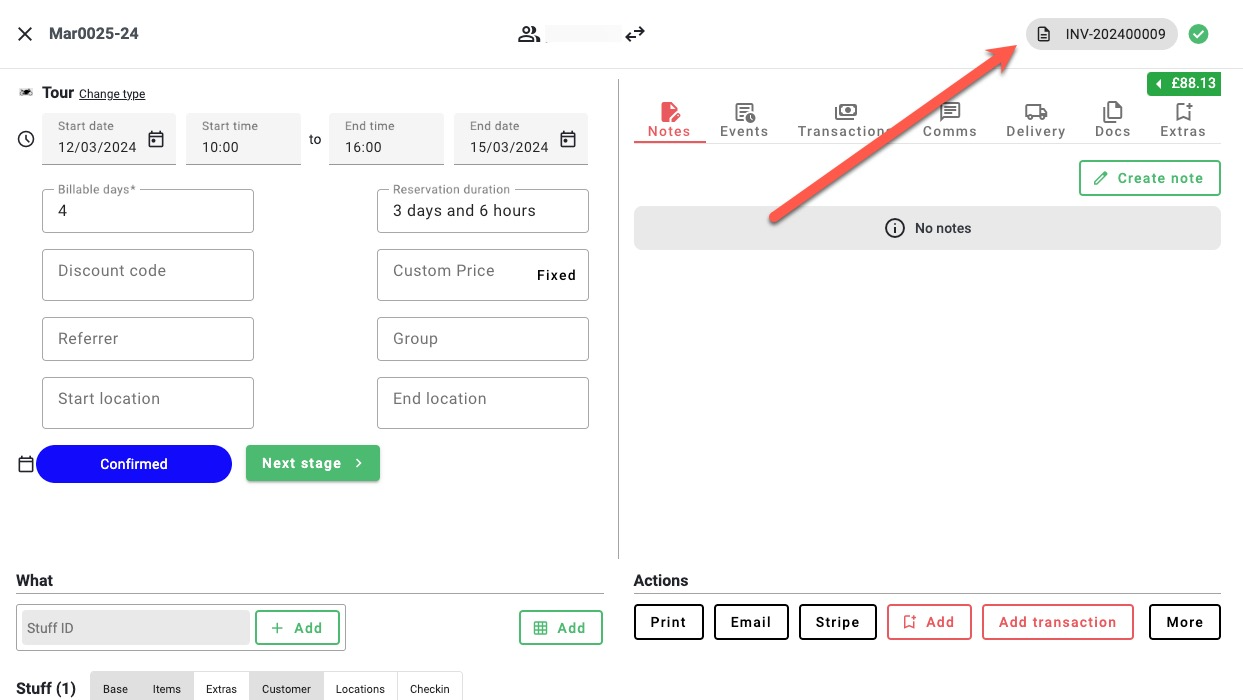Click the end date calendar icon

[568, 139]
